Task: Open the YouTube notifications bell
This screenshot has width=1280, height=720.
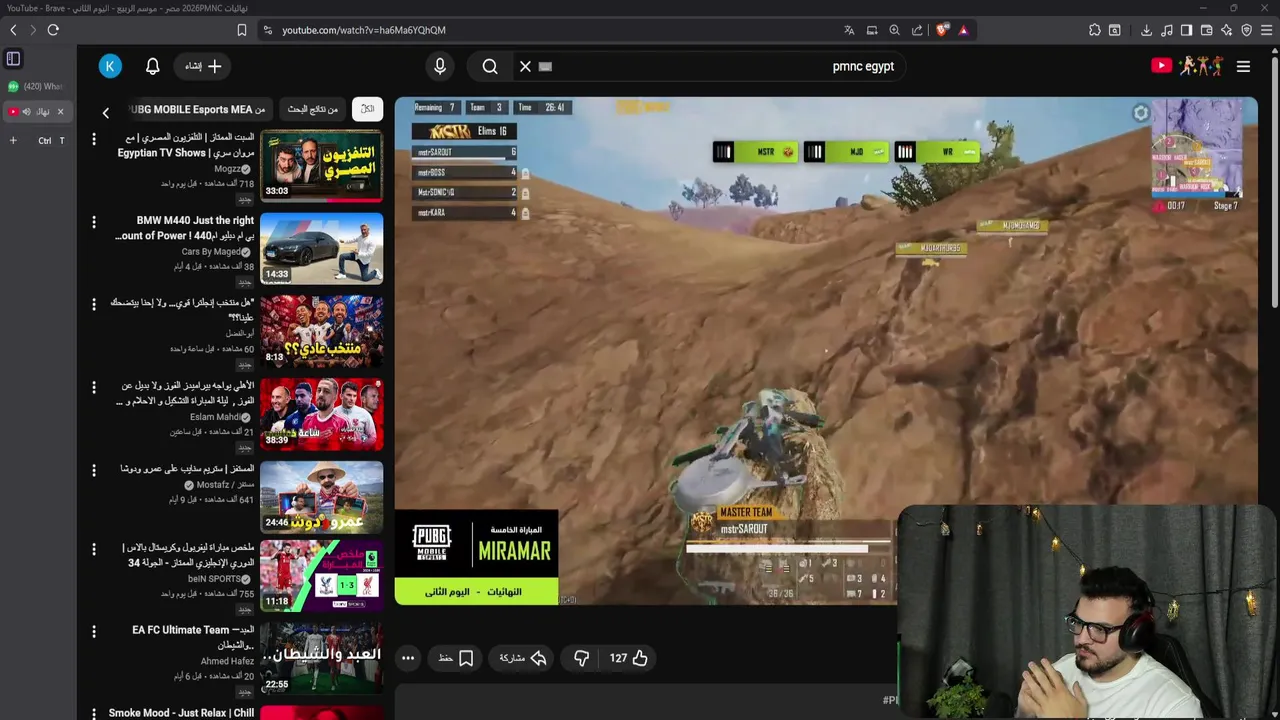Action: pos(152,66)
